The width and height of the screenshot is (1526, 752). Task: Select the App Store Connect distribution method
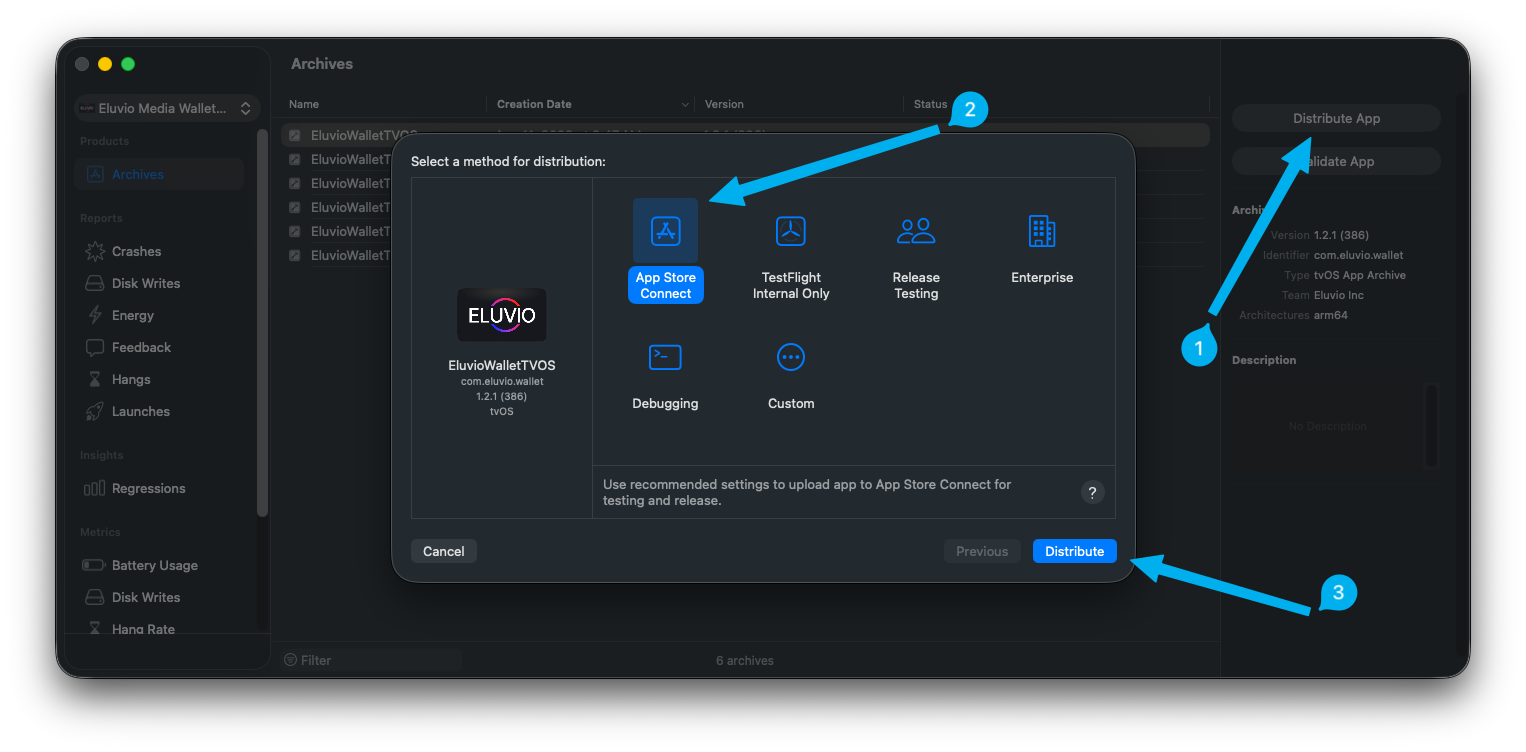pyautogui.click(x=665, y=250)
